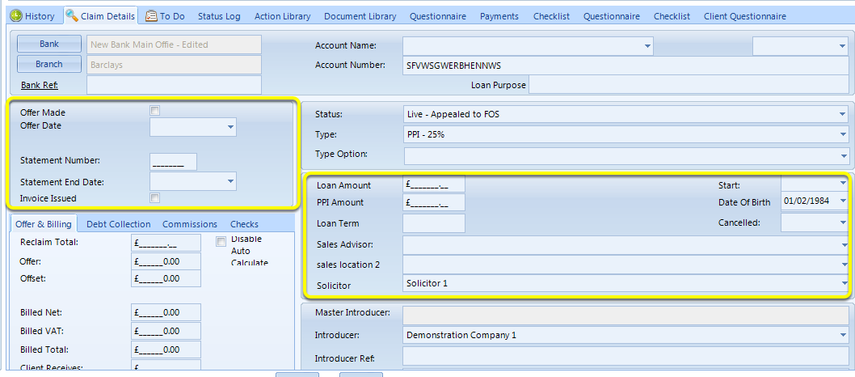The width and height of the screenshot is (855, 377).
Task: Open the Type dropdown showing PPI - 25%
Action: point(843,134)
